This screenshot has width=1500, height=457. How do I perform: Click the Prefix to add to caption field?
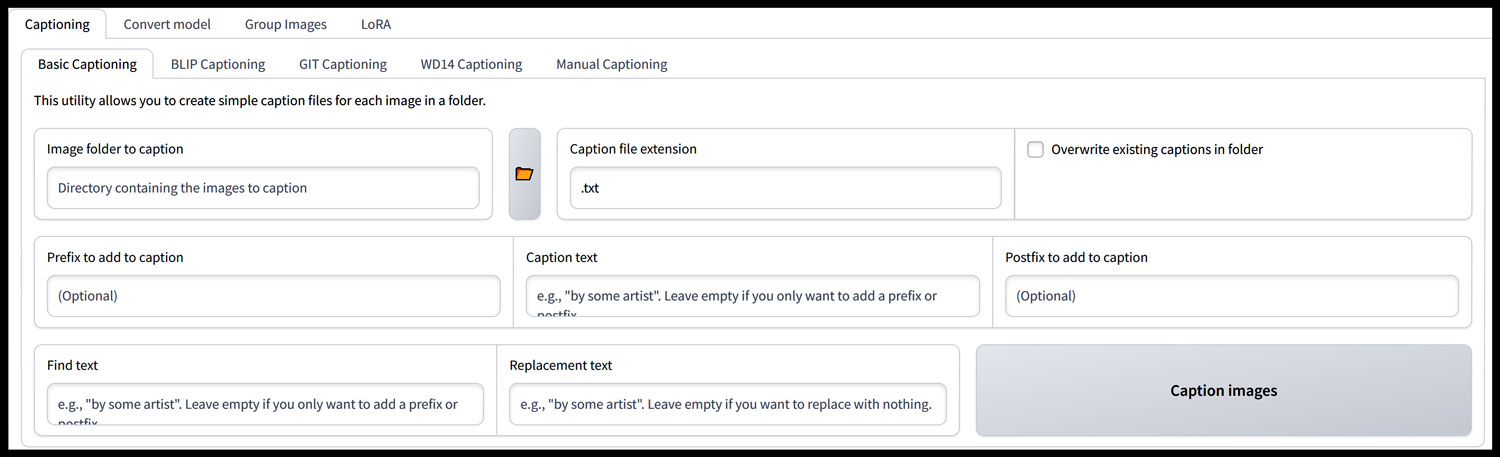[273, 296]
